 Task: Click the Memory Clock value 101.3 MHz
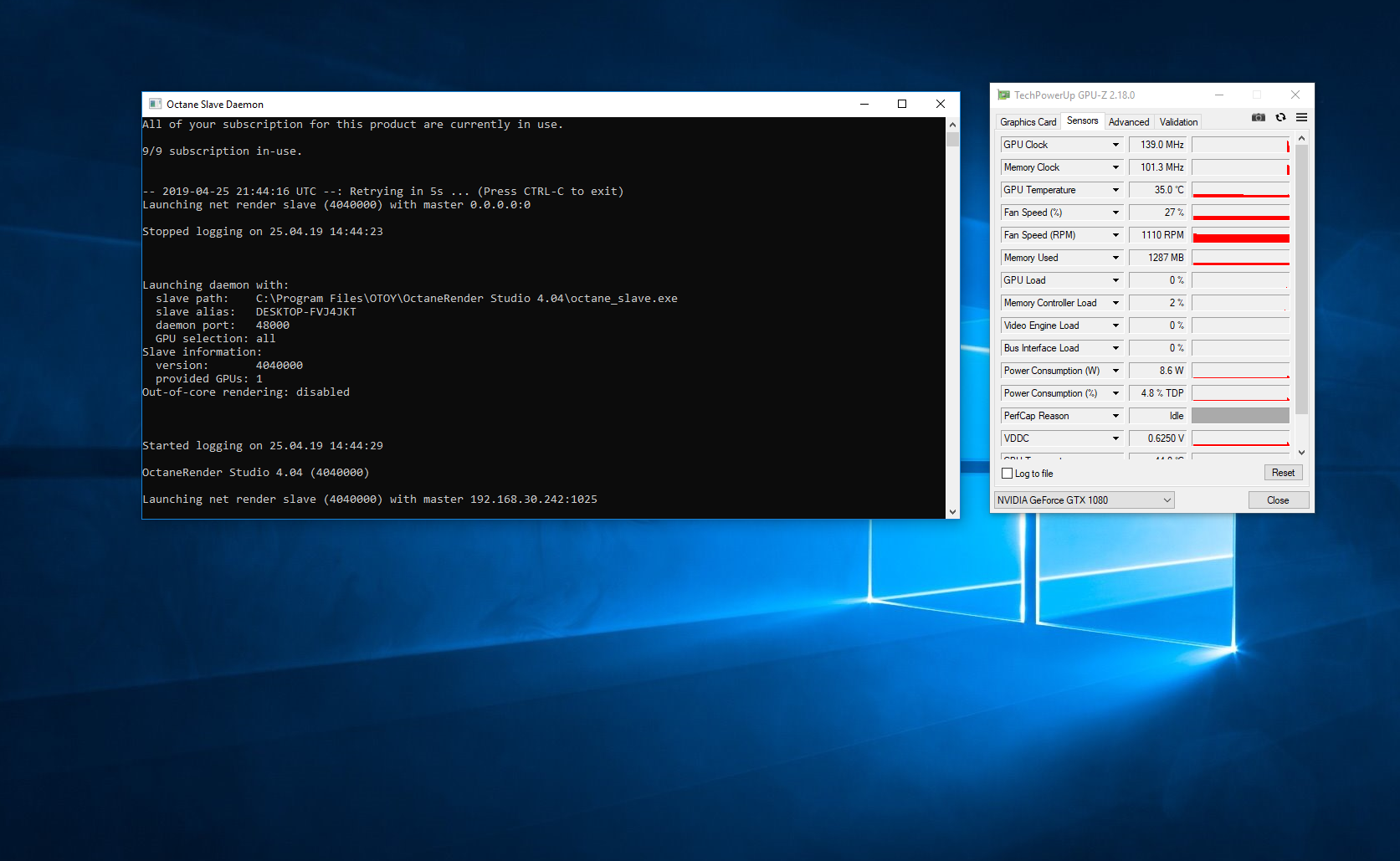pos(1156,167)
